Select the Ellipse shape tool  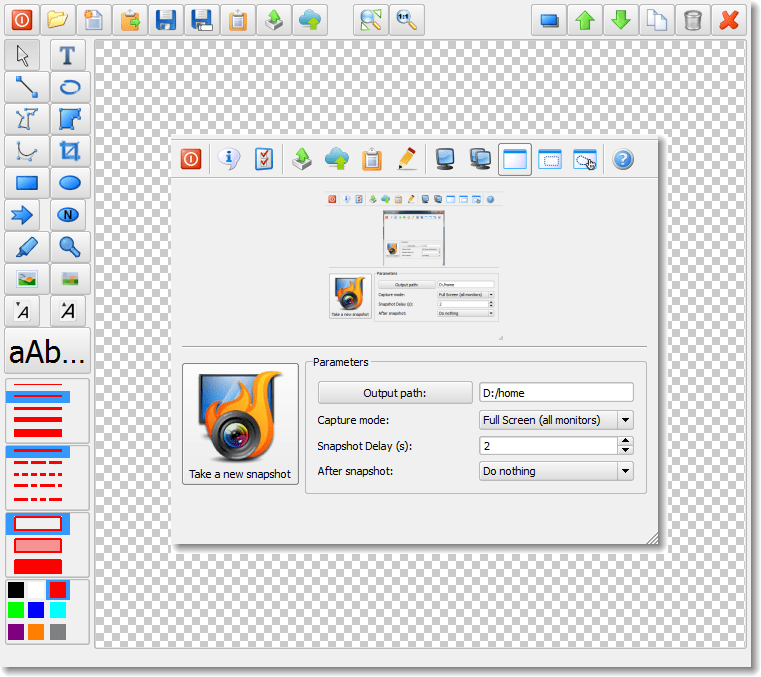[69, 183]
